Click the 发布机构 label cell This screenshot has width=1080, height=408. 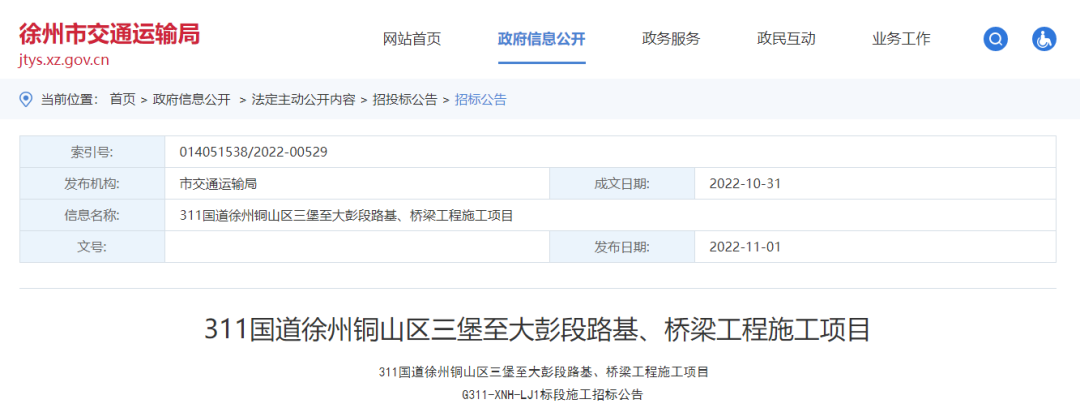92,184
